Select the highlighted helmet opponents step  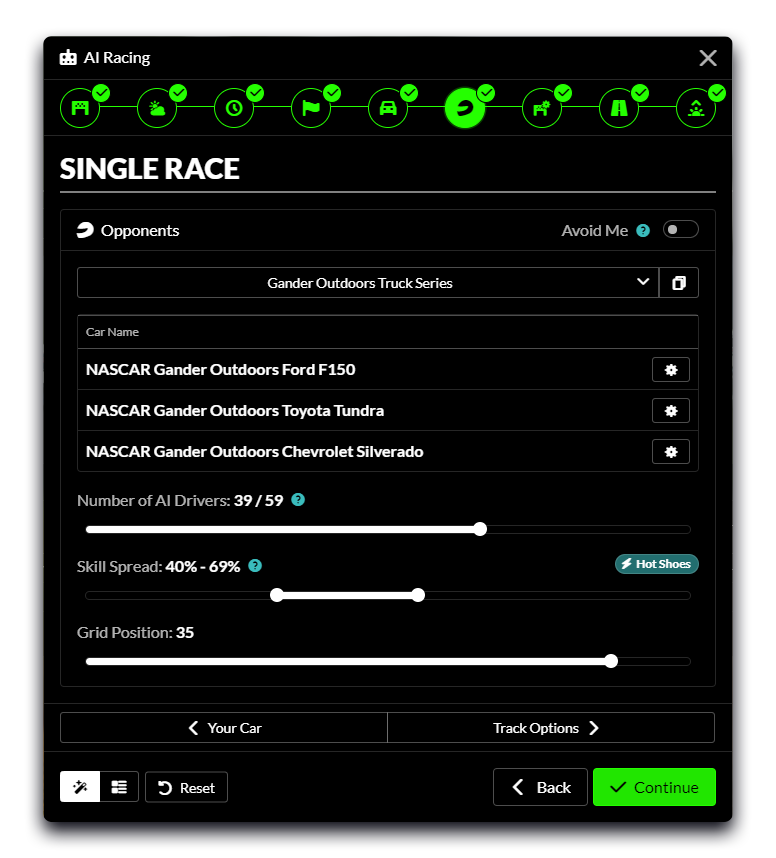click(x=465, y=108)
